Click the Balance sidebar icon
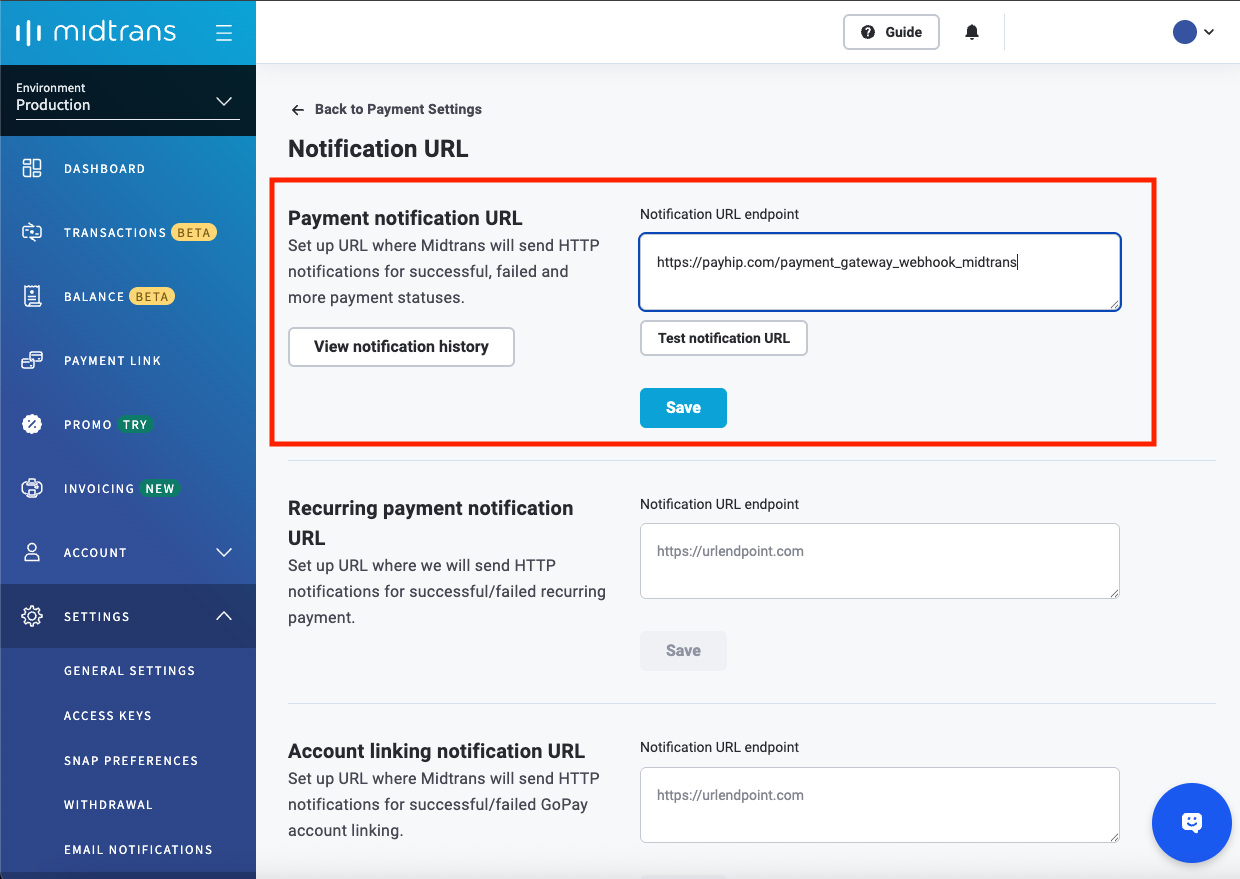Viewport: 1240px width, 879px height. coord(32,296)
